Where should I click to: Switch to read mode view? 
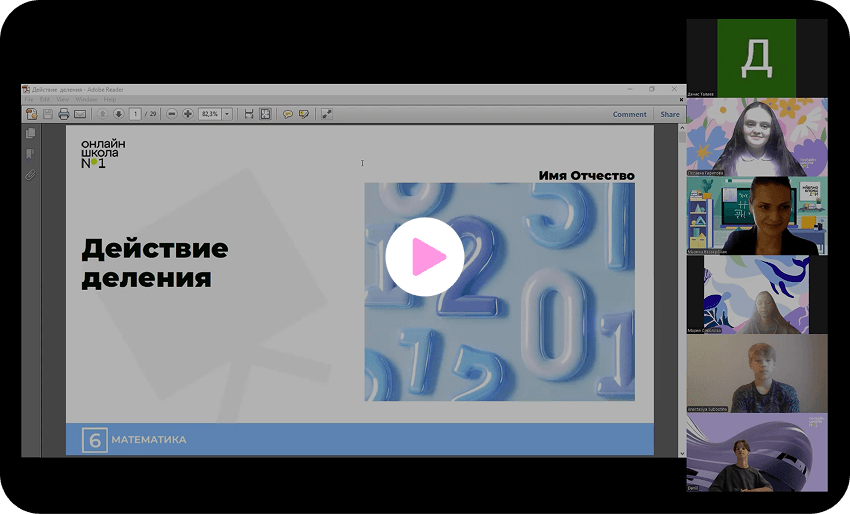tap(326, 114)
